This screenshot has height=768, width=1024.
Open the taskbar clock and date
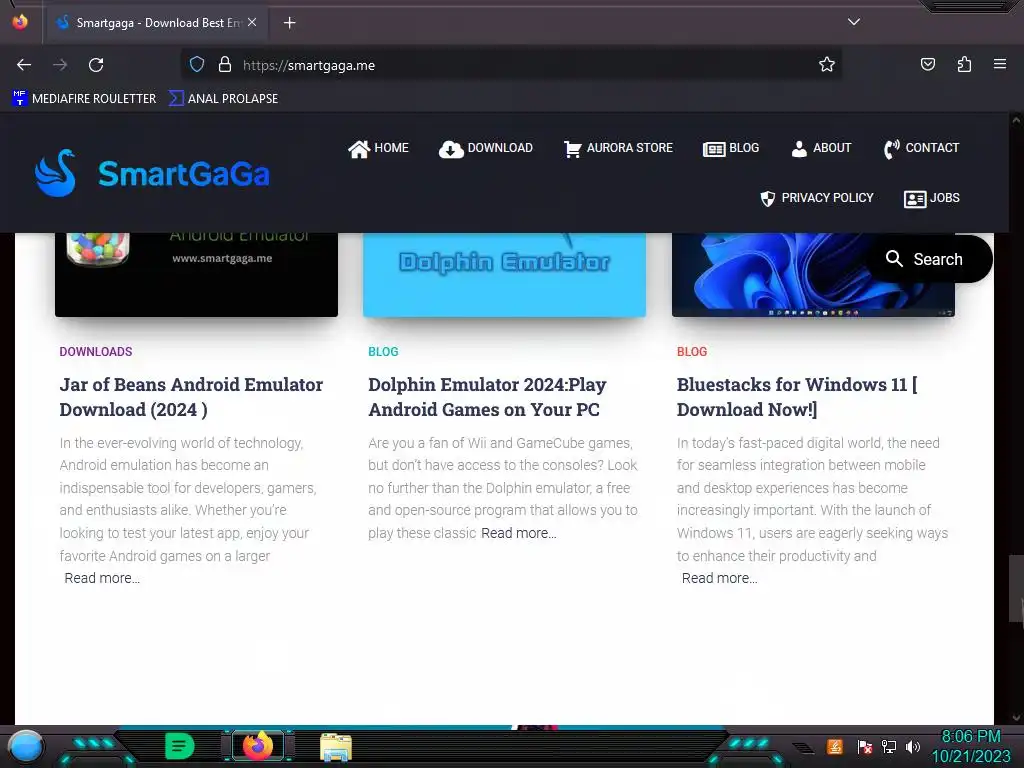coord(971,746)
